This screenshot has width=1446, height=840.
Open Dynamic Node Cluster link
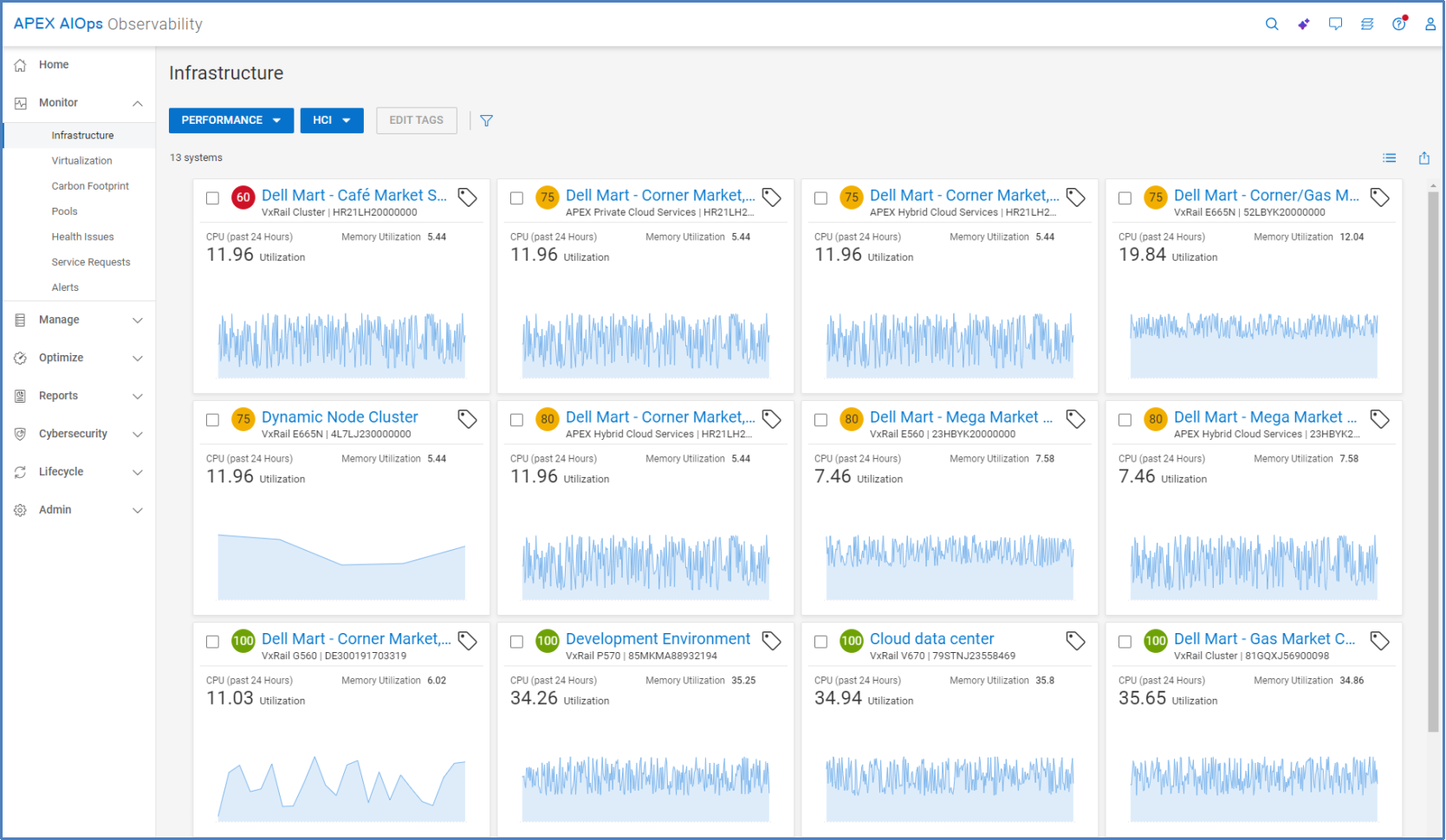click(340, 417)
